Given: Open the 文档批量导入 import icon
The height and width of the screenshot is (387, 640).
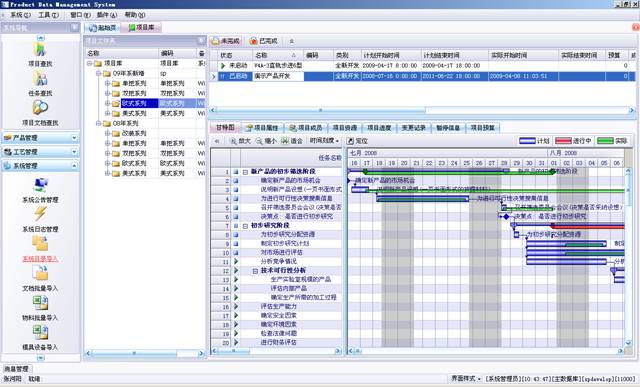Looking at the screenshot, I should click(x=40, y=273).
